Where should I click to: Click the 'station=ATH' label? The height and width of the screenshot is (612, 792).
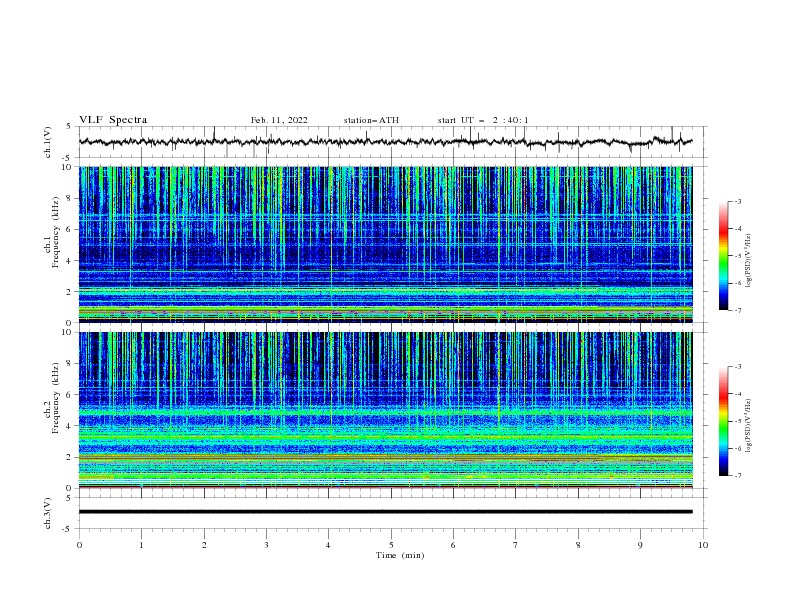[x=371, y=120]
